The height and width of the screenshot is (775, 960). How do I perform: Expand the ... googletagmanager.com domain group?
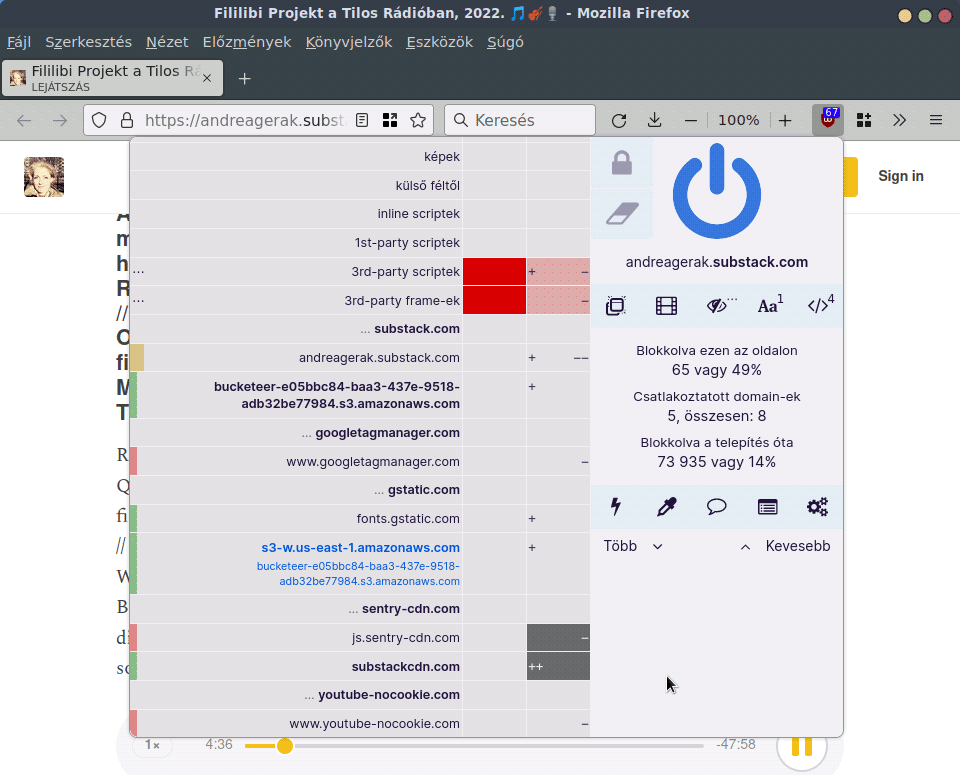tap(380, 433)
